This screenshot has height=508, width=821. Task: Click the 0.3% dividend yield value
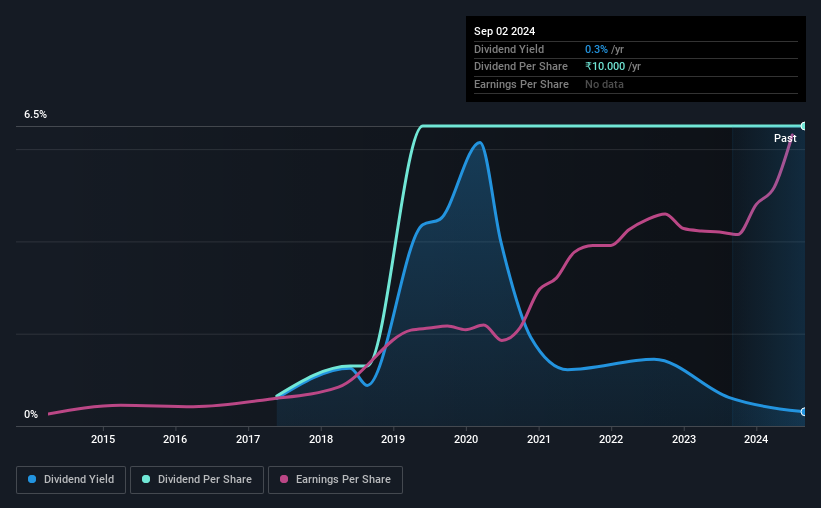point(596,49)
